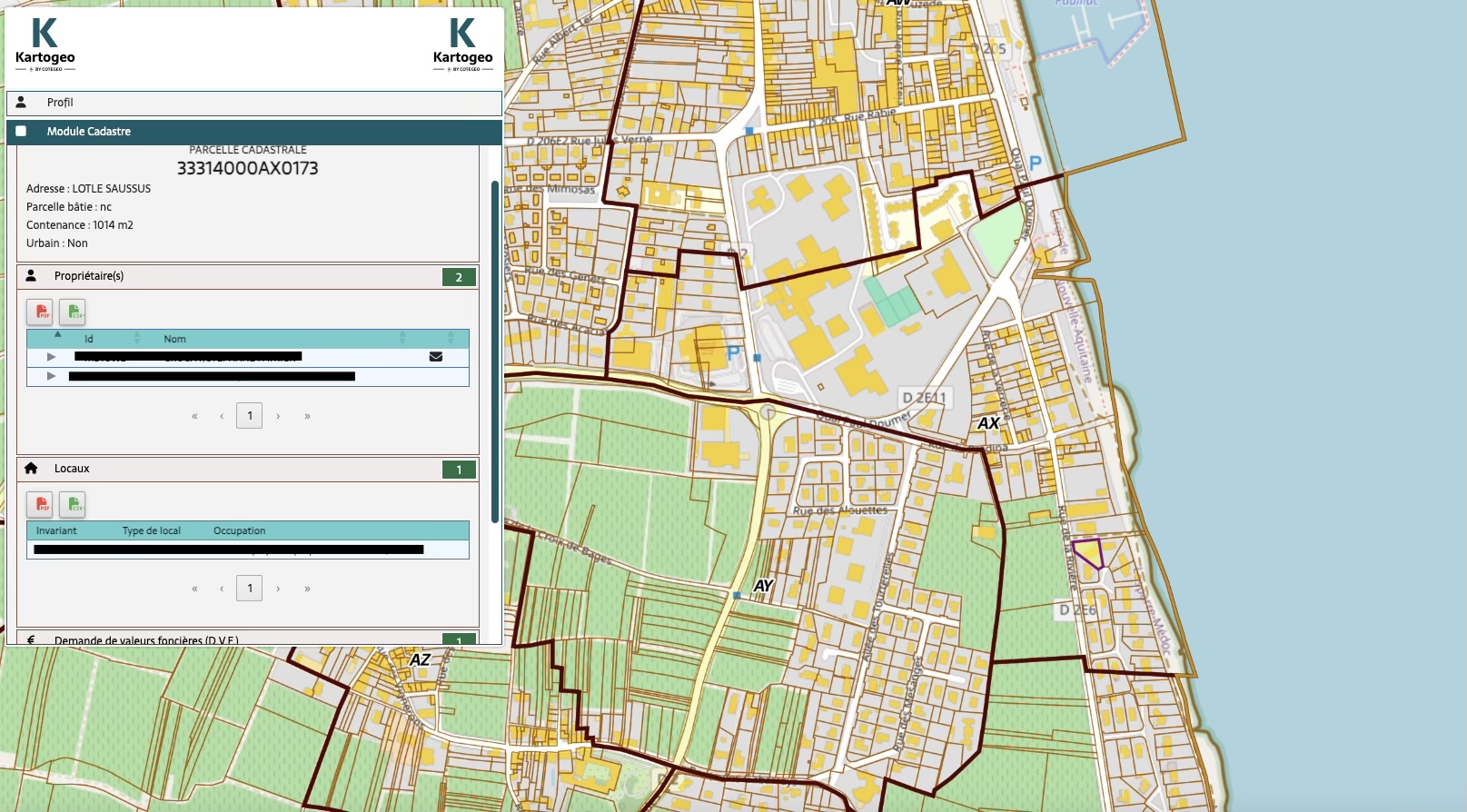Click the cadastre panel vertical scrollbar

click(495, 352)
